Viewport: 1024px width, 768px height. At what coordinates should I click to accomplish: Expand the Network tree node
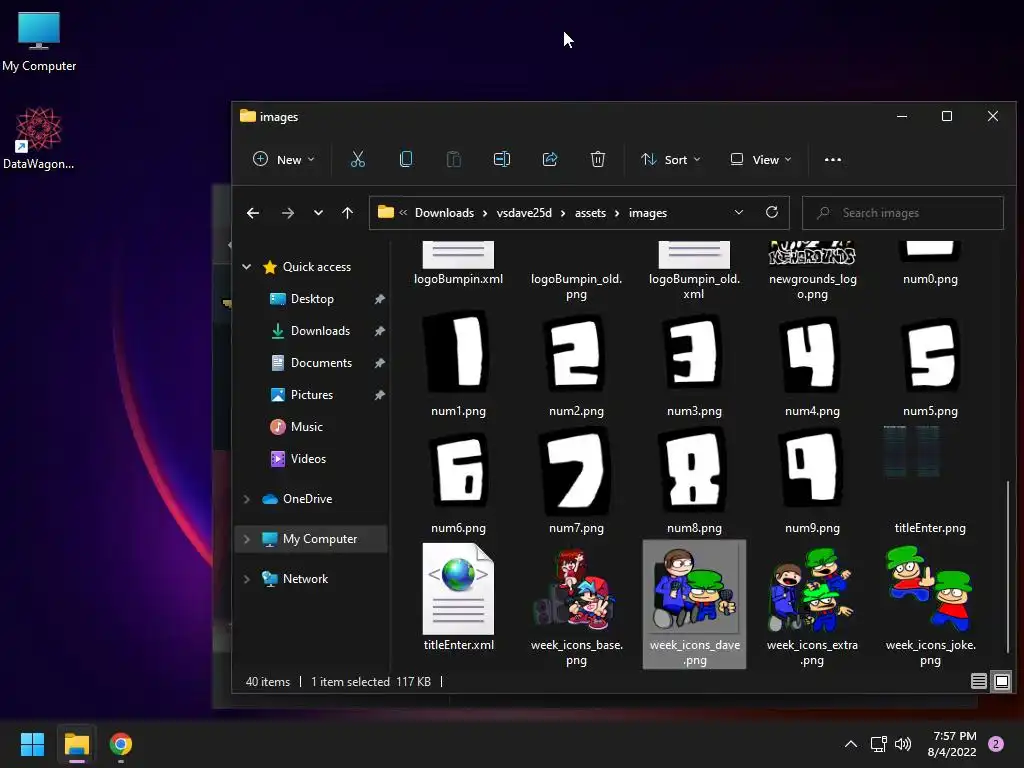point(247,579)
